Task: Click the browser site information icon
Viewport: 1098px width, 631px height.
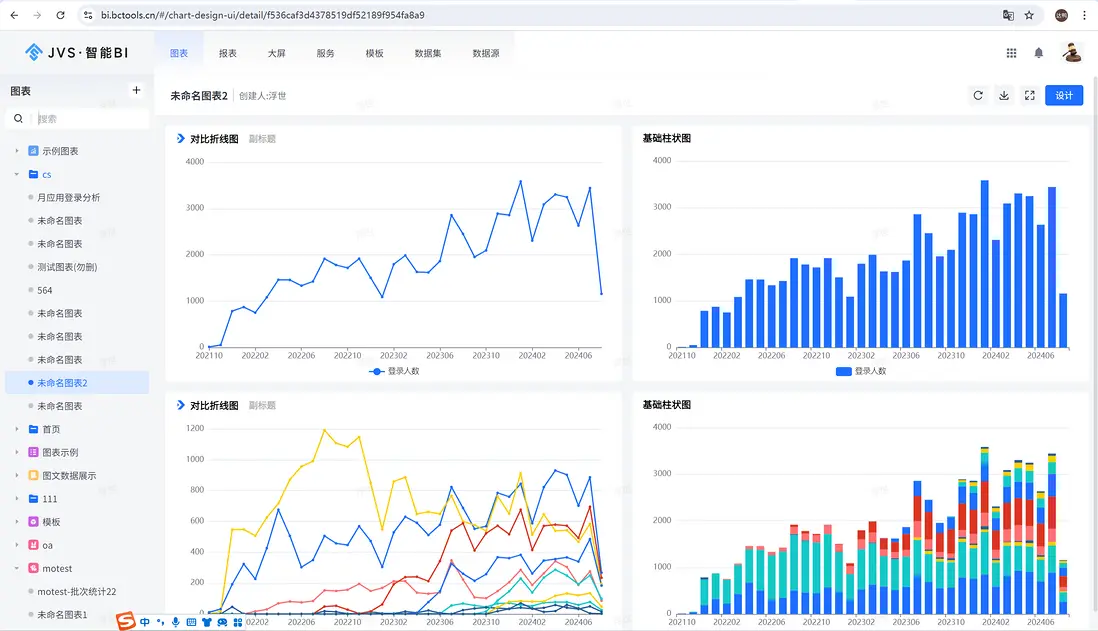Action: click(88, 15)
